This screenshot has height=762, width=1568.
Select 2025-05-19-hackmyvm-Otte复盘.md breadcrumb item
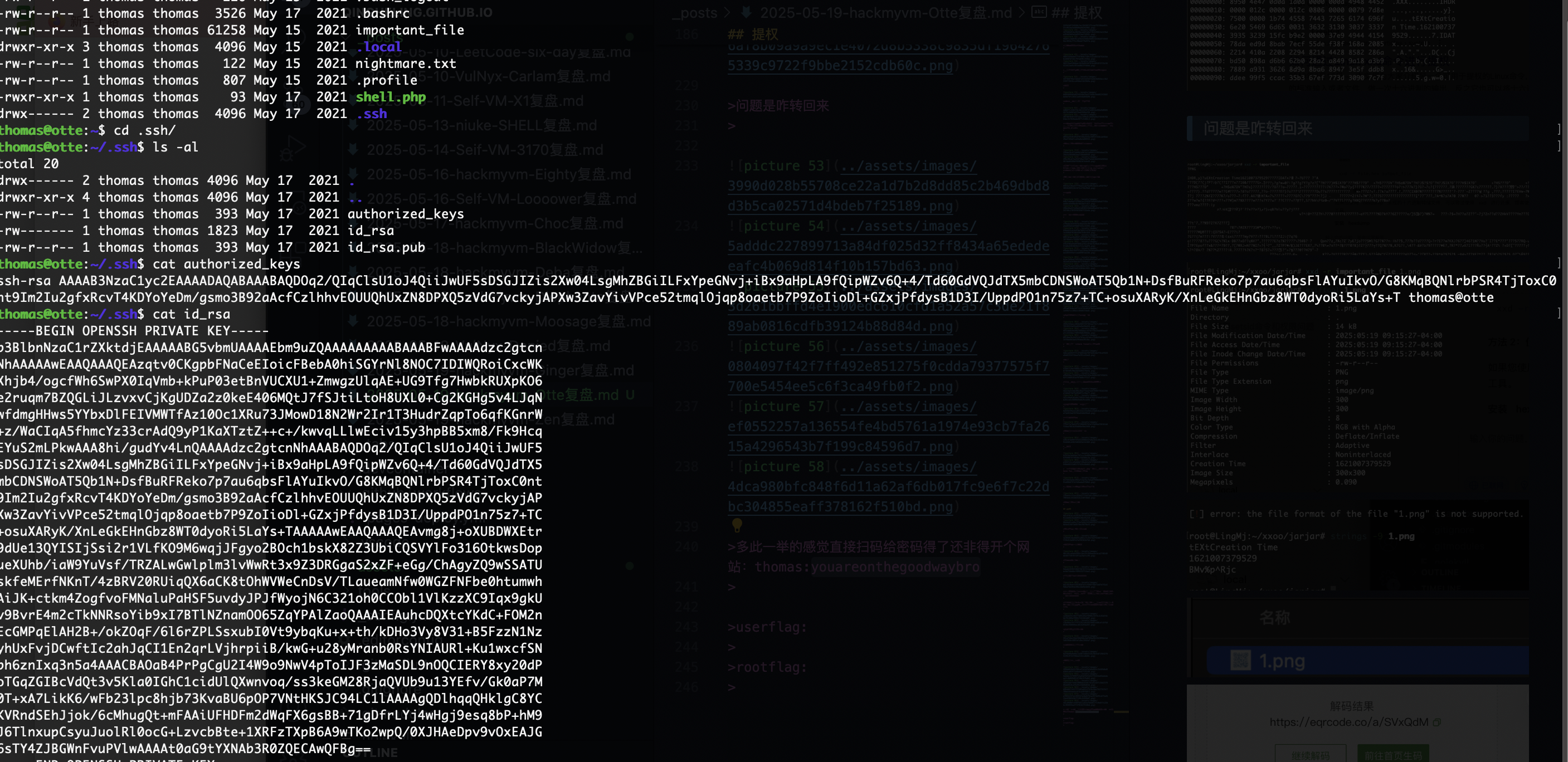pos(885,13)
